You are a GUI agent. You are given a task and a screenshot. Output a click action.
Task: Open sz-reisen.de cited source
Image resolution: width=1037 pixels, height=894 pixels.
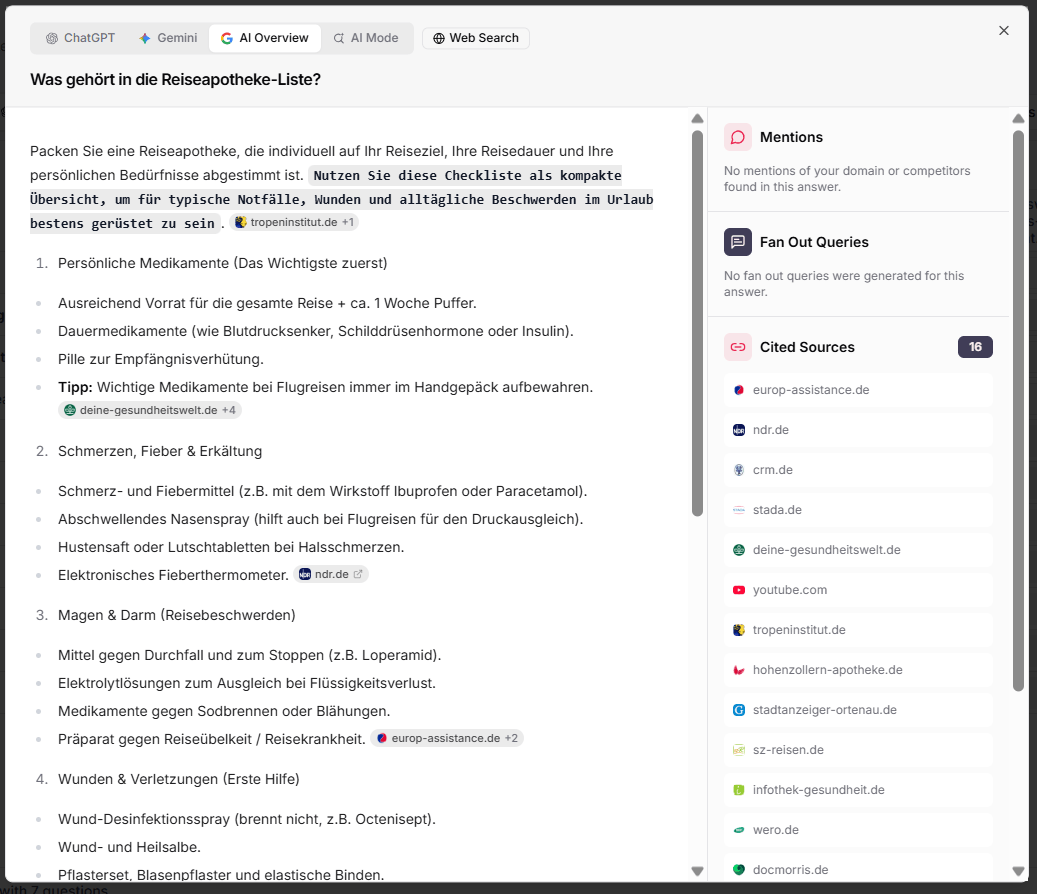[x=858, y=750]
